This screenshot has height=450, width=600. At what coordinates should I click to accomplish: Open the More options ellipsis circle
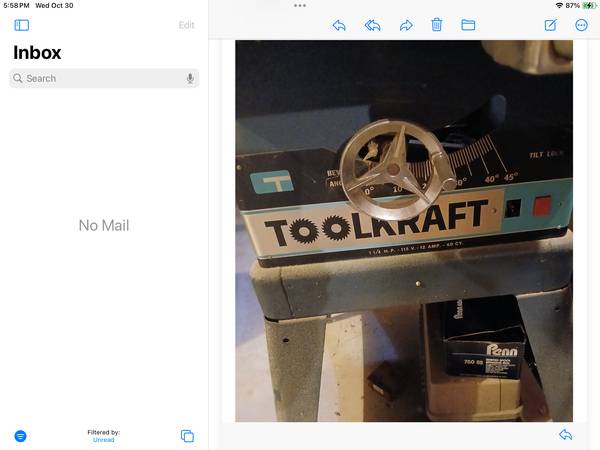[581, 25]
